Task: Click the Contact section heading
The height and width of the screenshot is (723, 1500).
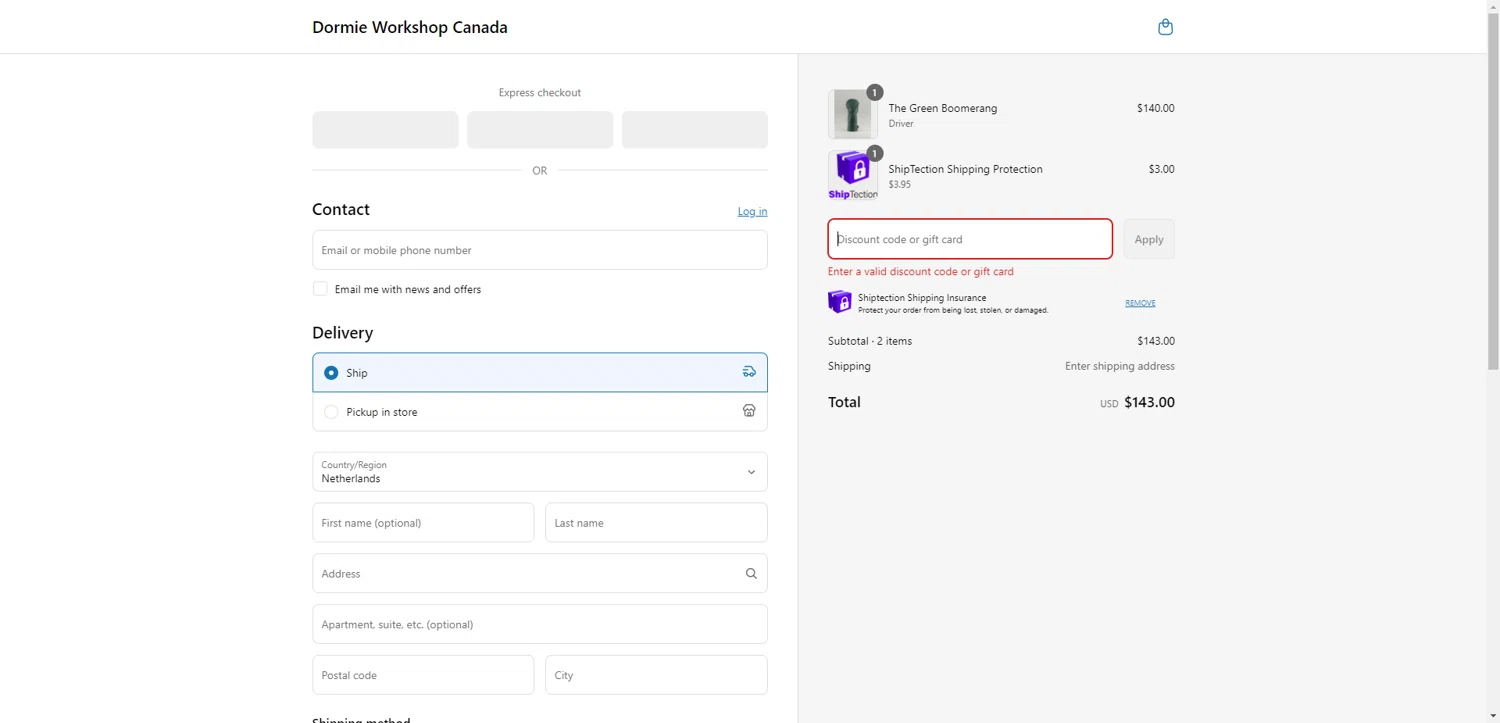Action: click(341, 209)
